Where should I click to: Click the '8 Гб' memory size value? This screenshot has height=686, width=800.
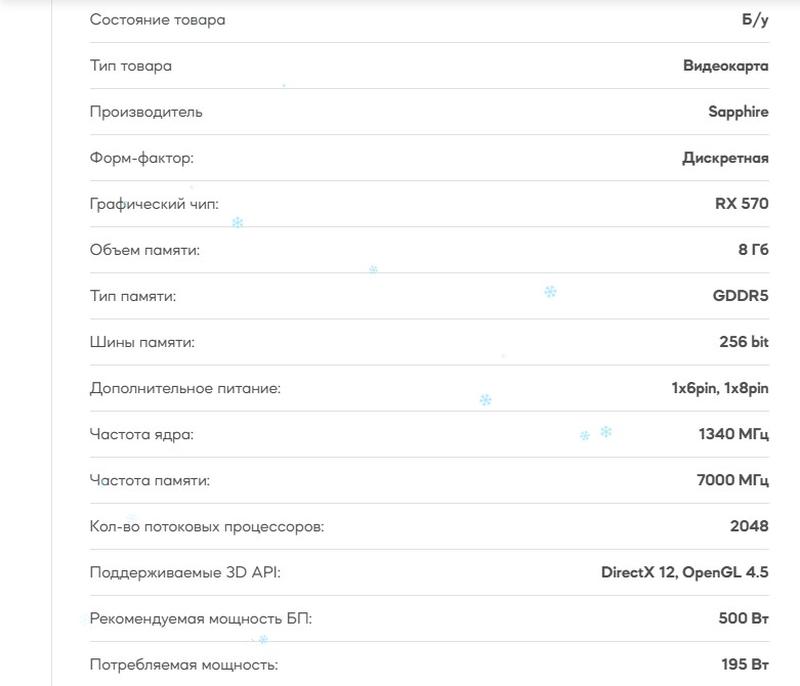click(753, 250)
